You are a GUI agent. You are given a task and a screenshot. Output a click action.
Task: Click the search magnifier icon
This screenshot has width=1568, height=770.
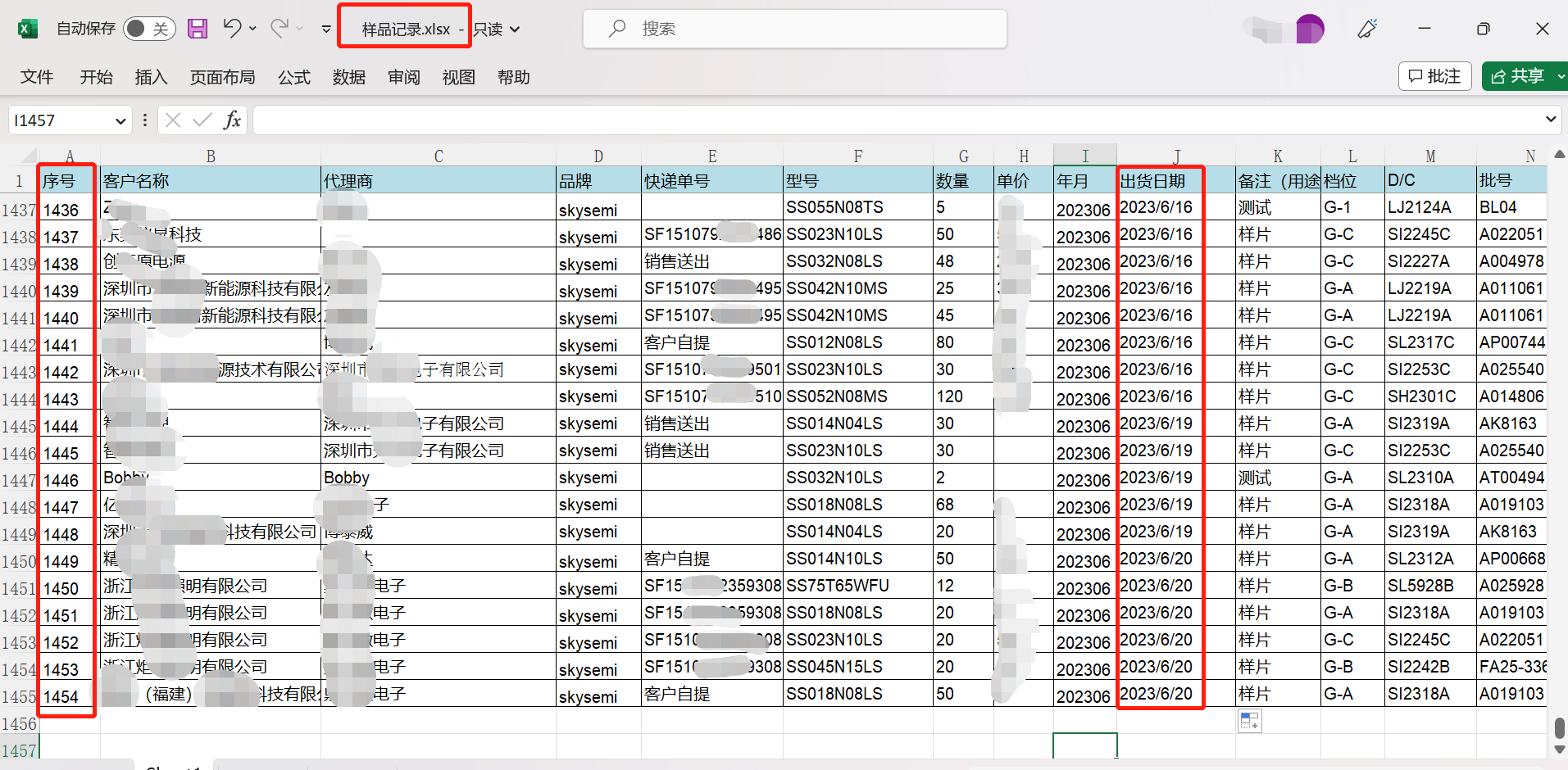tap(617, 29)
